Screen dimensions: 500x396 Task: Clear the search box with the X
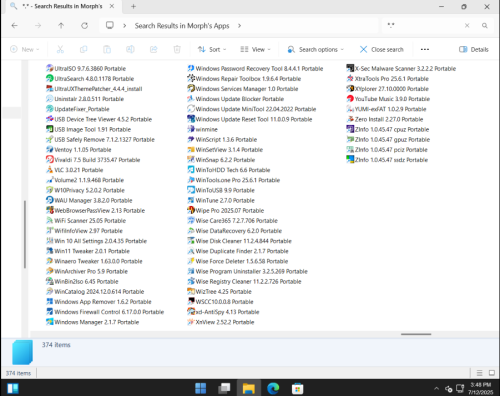pos(467,26)
